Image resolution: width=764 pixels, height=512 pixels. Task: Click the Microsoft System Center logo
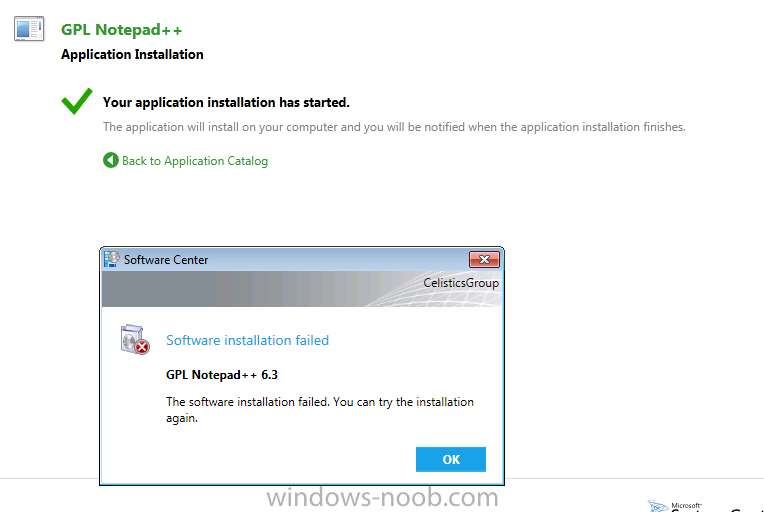705,506
